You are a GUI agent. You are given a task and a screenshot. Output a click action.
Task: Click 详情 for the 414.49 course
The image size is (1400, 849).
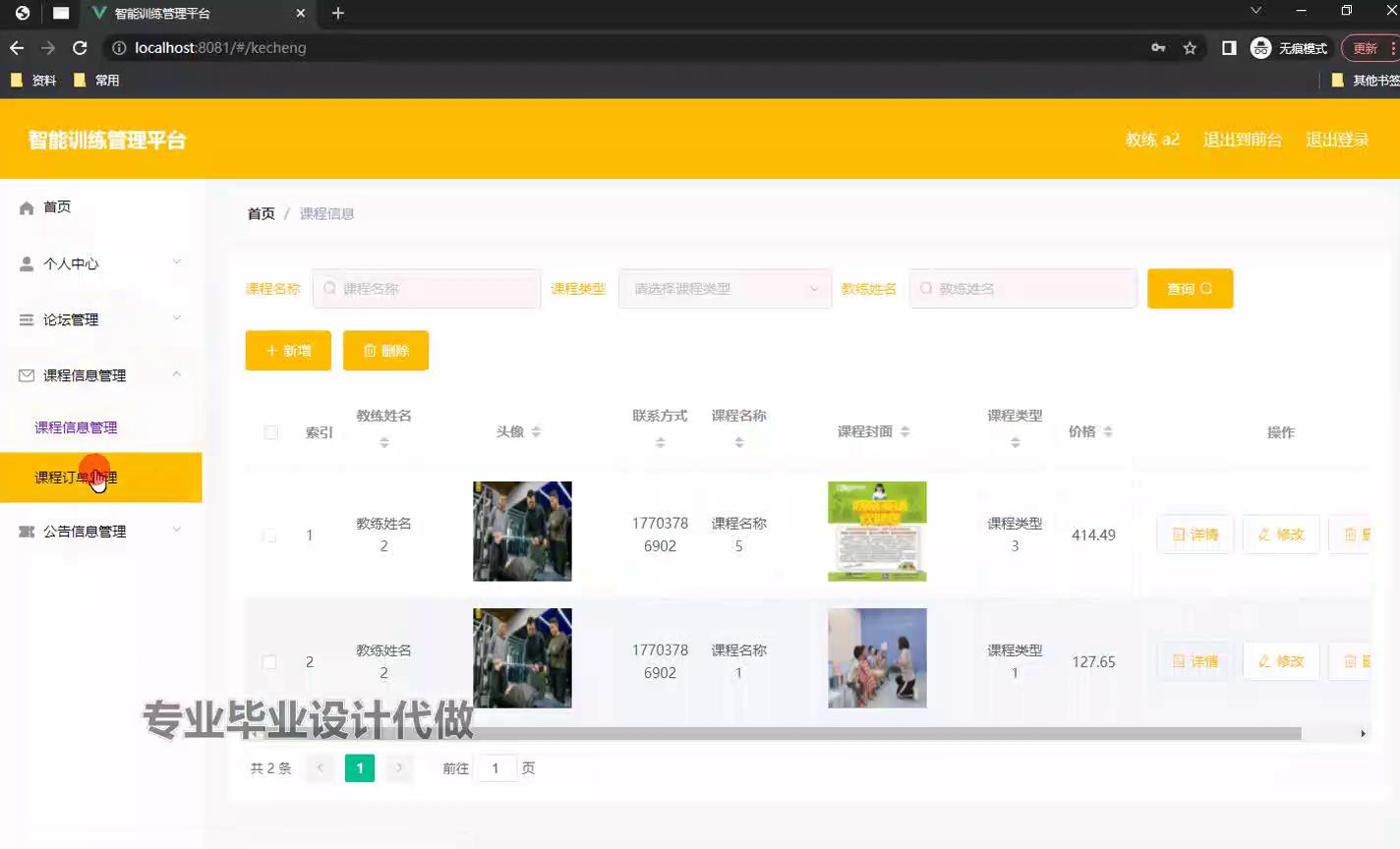(1196, 535)
